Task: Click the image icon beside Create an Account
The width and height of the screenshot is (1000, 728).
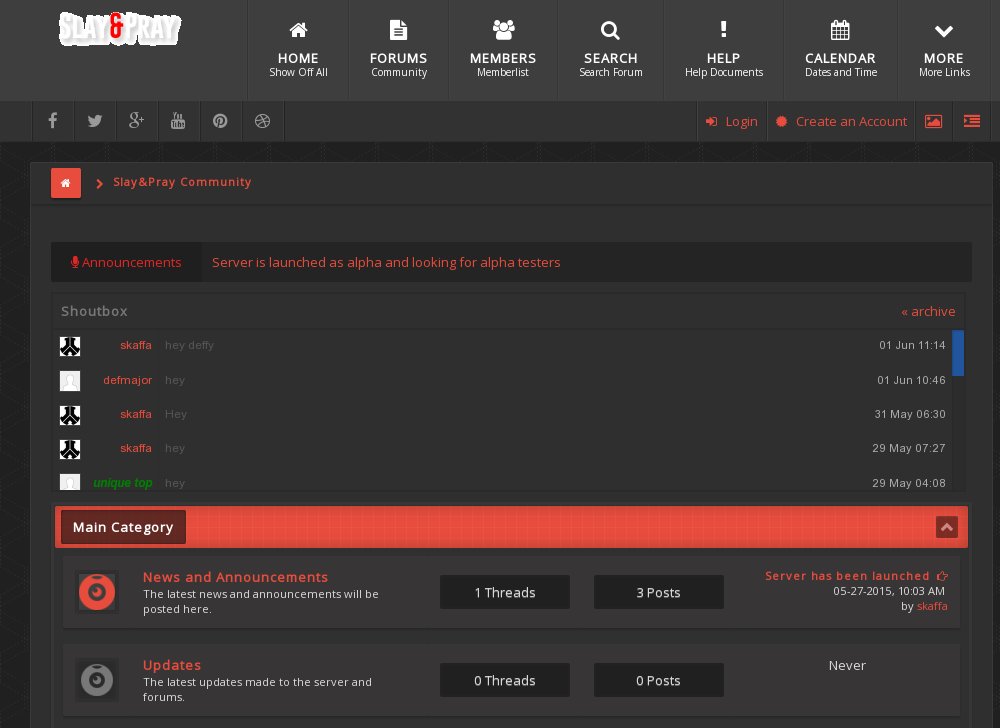Action: [x=933, y=121]
